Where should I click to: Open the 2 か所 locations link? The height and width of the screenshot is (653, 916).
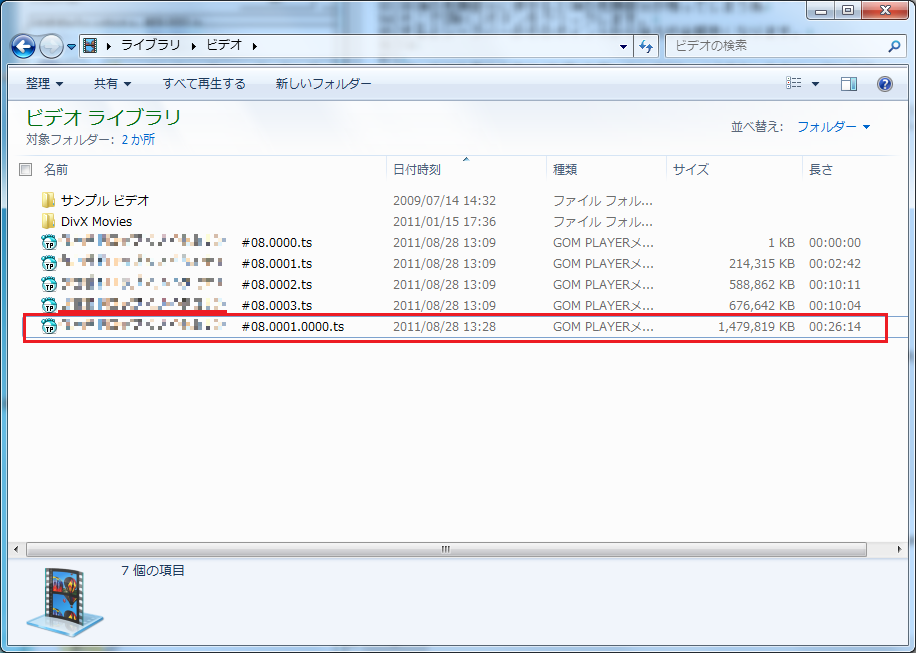tap(138, 140)
